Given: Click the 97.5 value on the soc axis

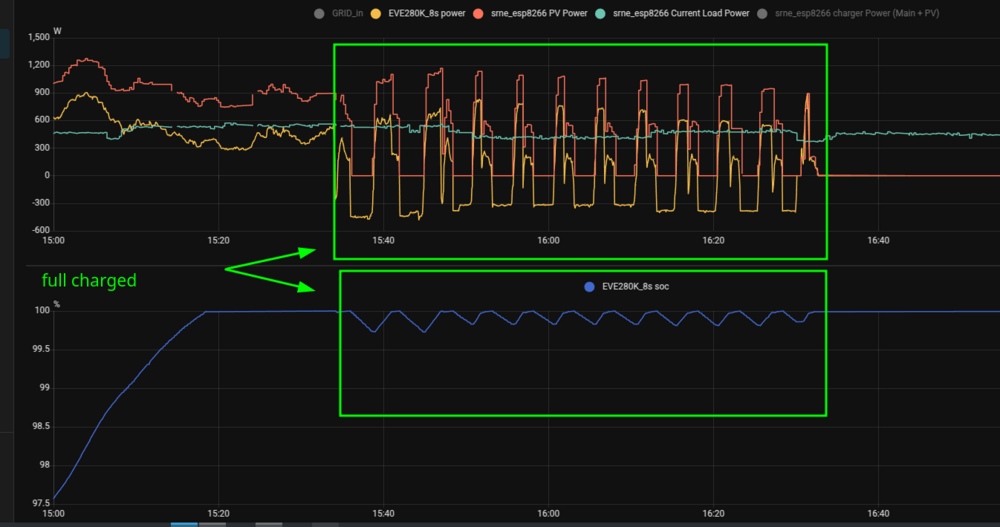Looking at the screenshot, I should pos(41,503).
